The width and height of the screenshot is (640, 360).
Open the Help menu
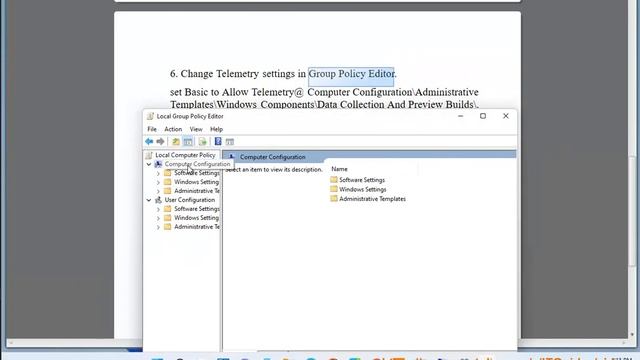click(x=216, y=129)
